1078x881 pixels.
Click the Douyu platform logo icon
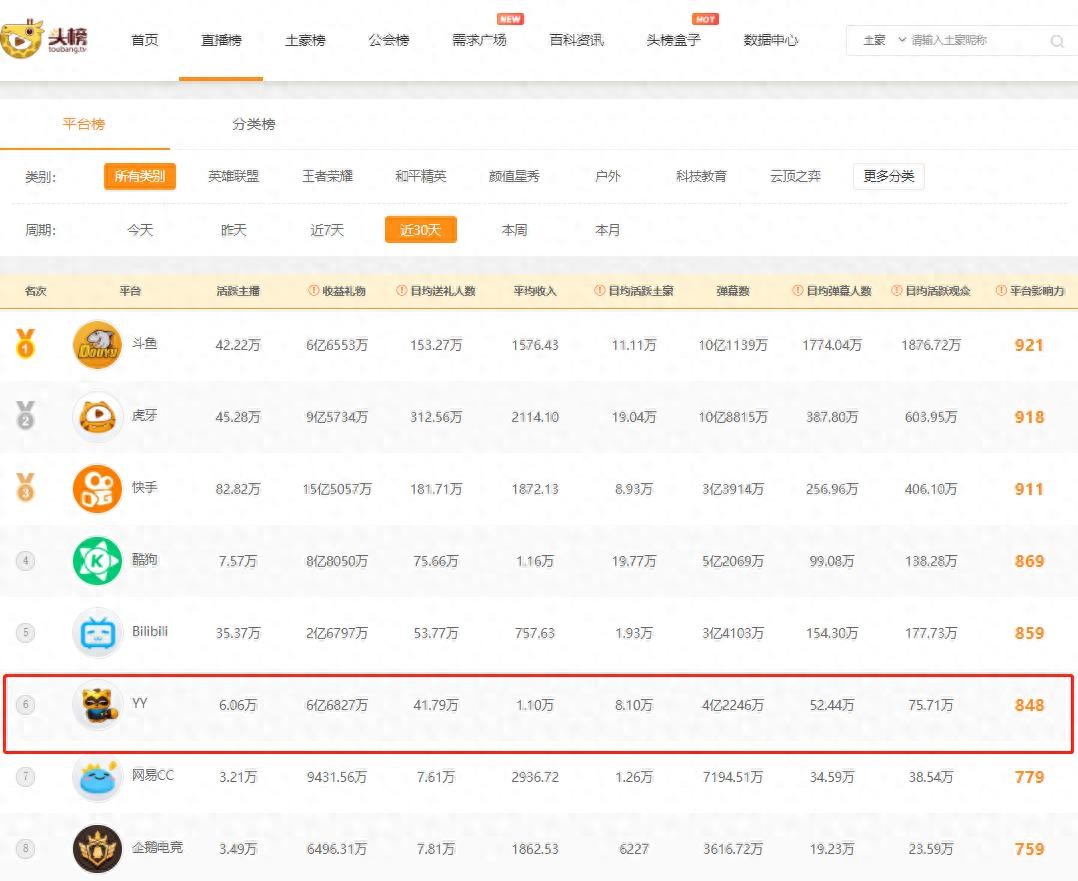97,345
